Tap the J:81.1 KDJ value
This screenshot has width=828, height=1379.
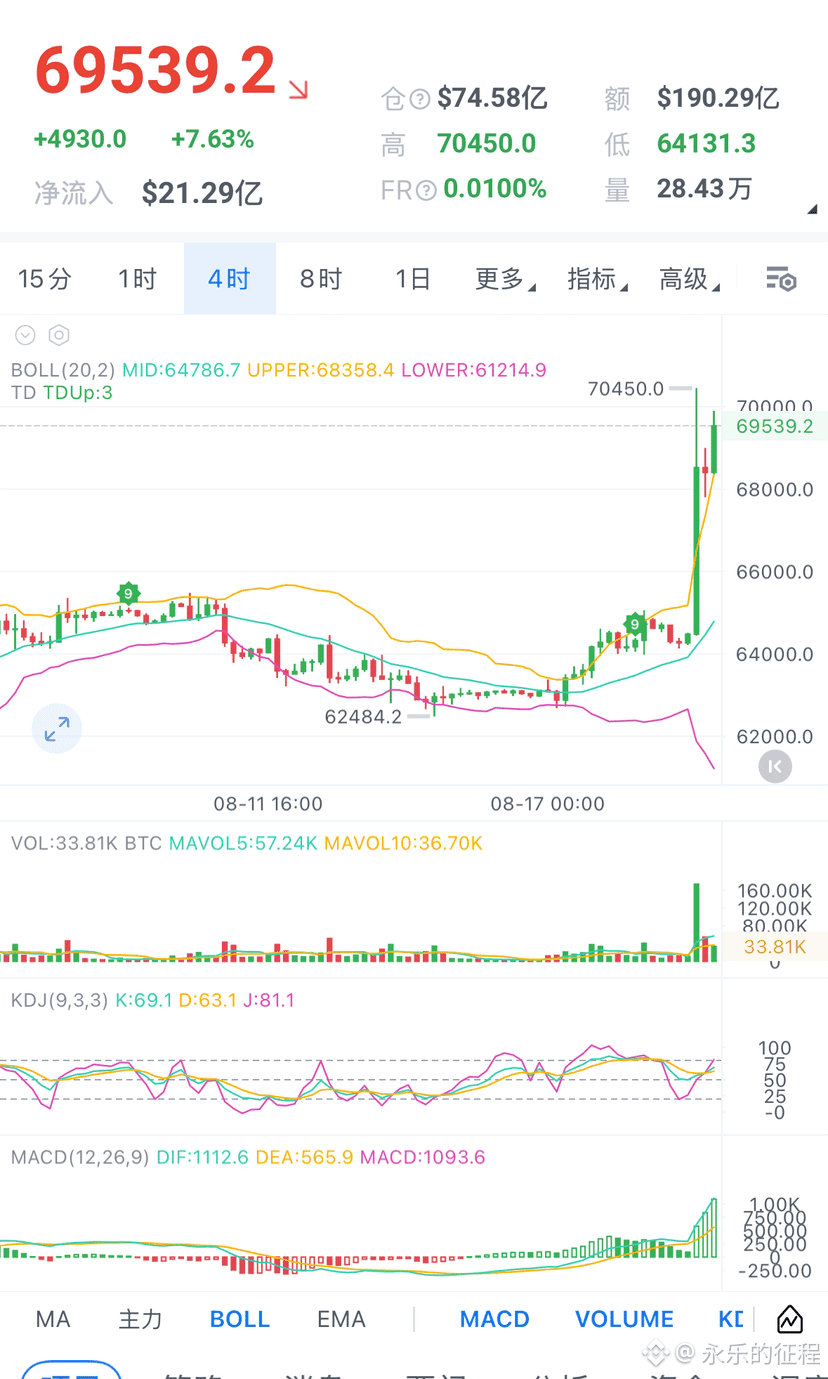click(x=269, y=1000)
